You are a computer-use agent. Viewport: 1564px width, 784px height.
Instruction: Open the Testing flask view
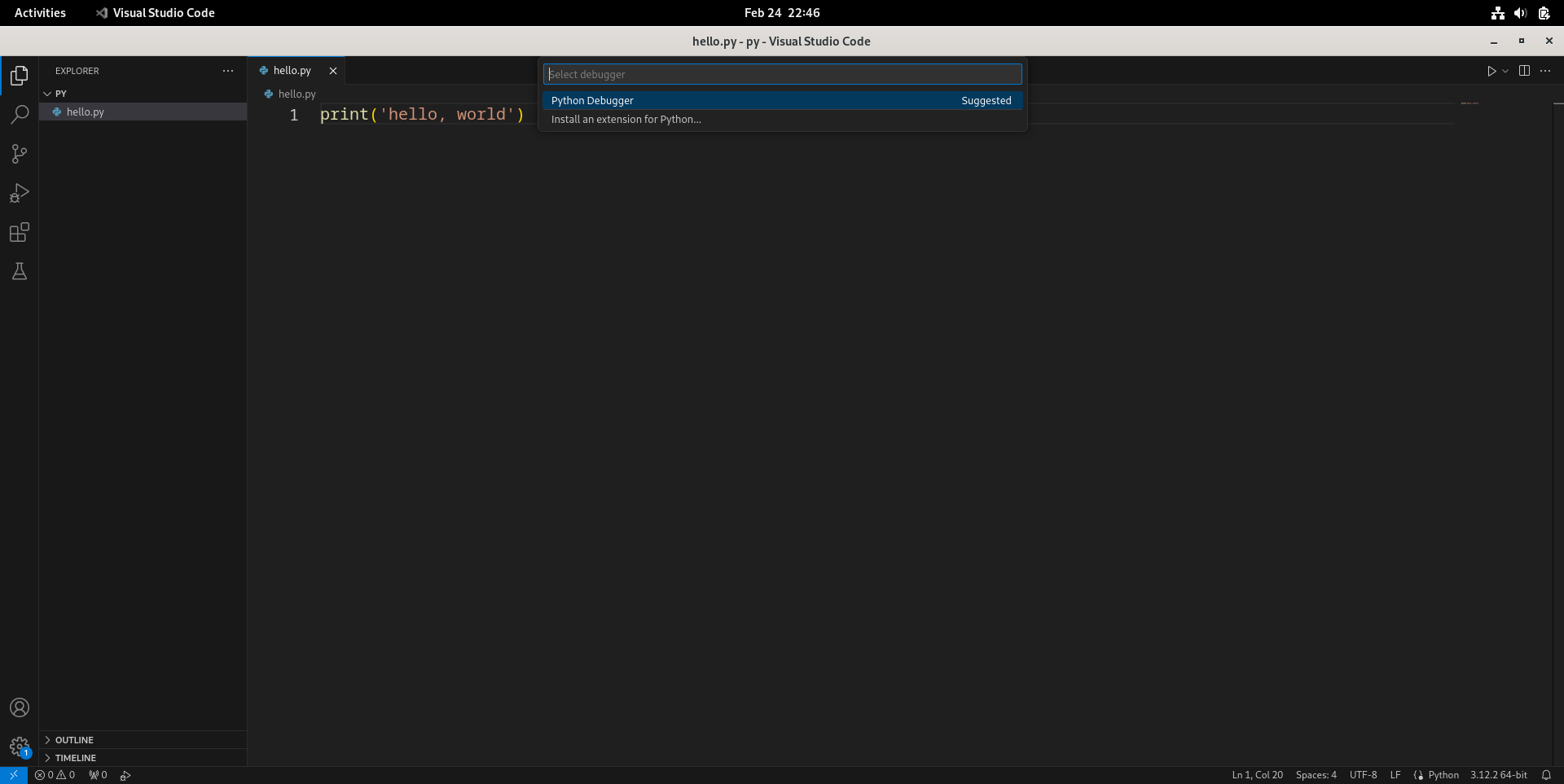[20, 271]
